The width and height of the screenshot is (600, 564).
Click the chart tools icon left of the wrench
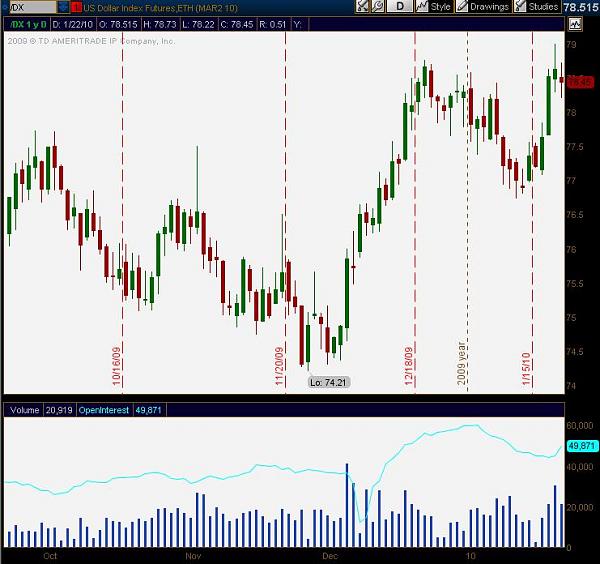pyautogui.click(x=362, y=7)
